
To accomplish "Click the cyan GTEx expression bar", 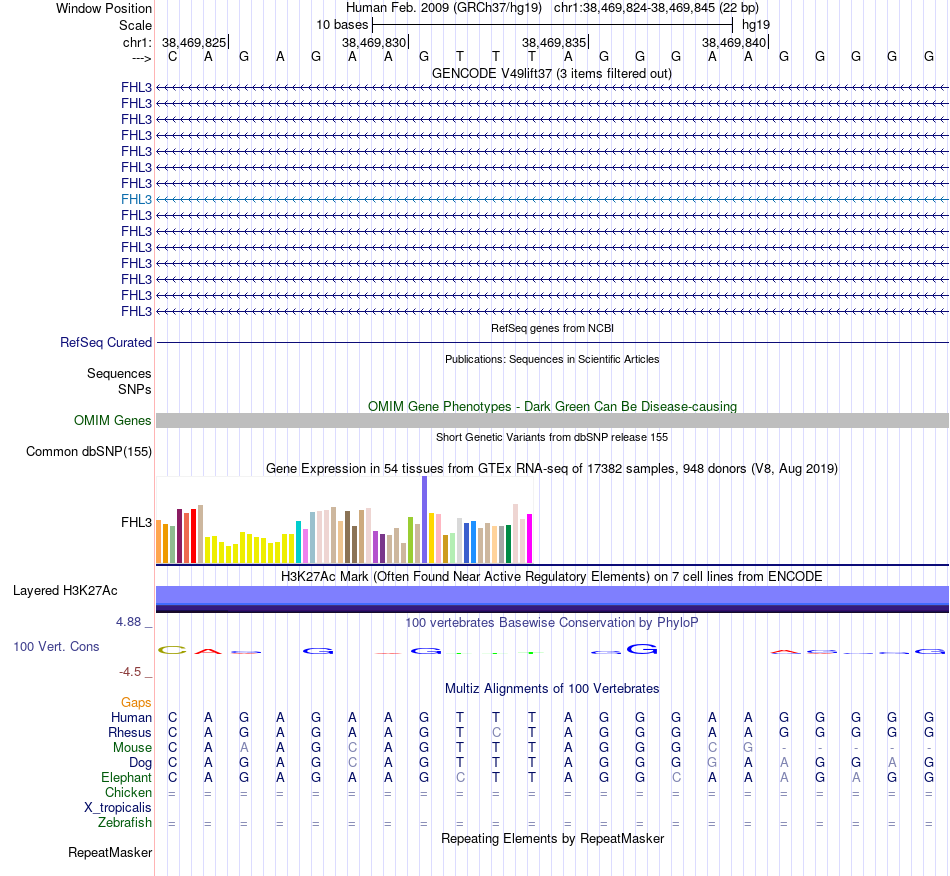I will click(298, 542).
